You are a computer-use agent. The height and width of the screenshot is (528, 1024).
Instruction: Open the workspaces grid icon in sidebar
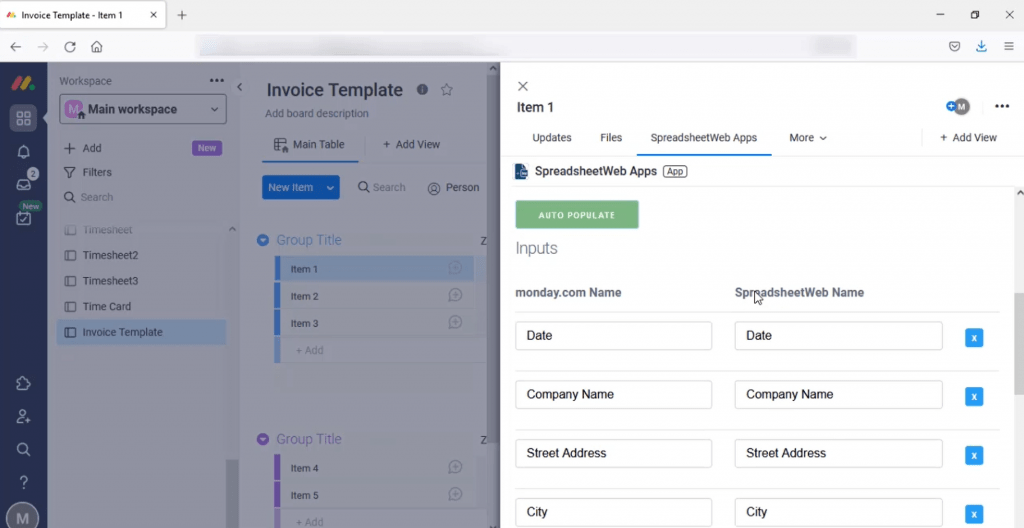[24, 118]
